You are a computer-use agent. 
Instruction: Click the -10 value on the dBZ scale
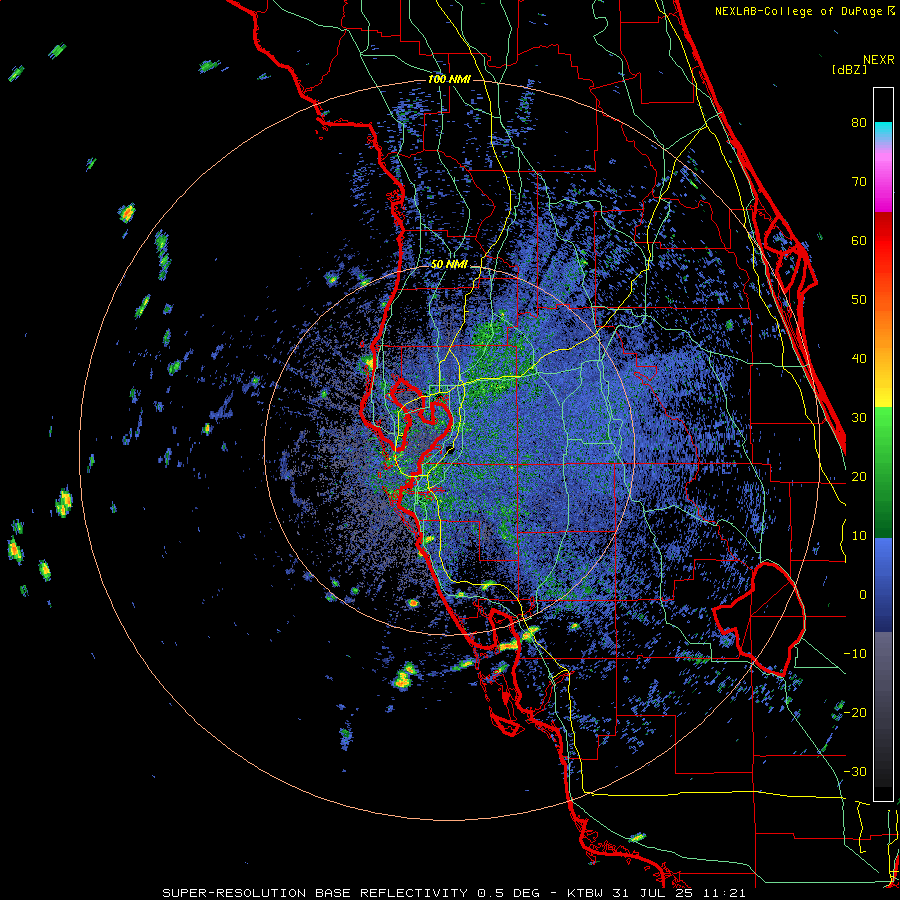tap(855, 654)
